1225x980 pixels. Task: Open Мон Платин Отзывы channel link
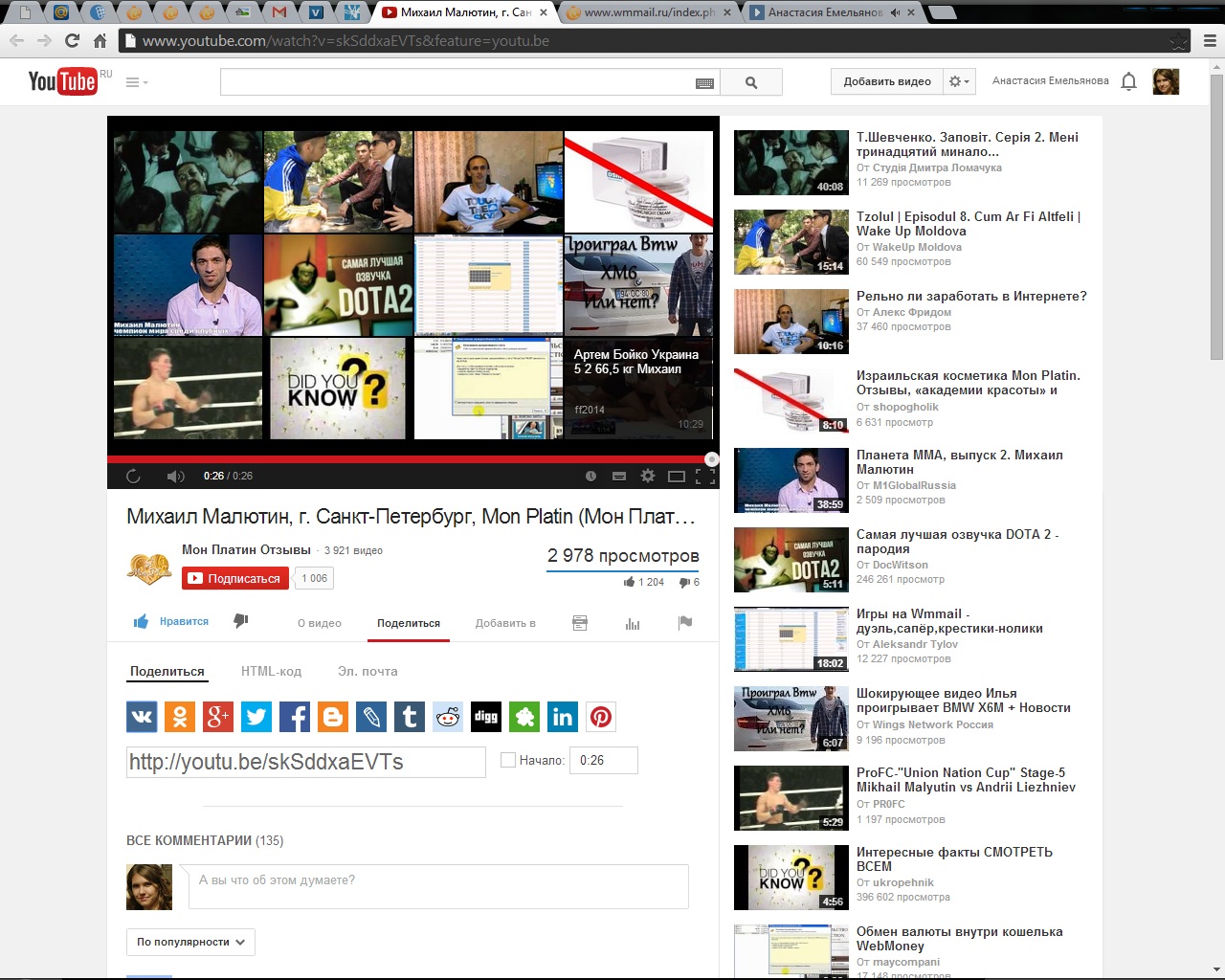tap(246, 549)
